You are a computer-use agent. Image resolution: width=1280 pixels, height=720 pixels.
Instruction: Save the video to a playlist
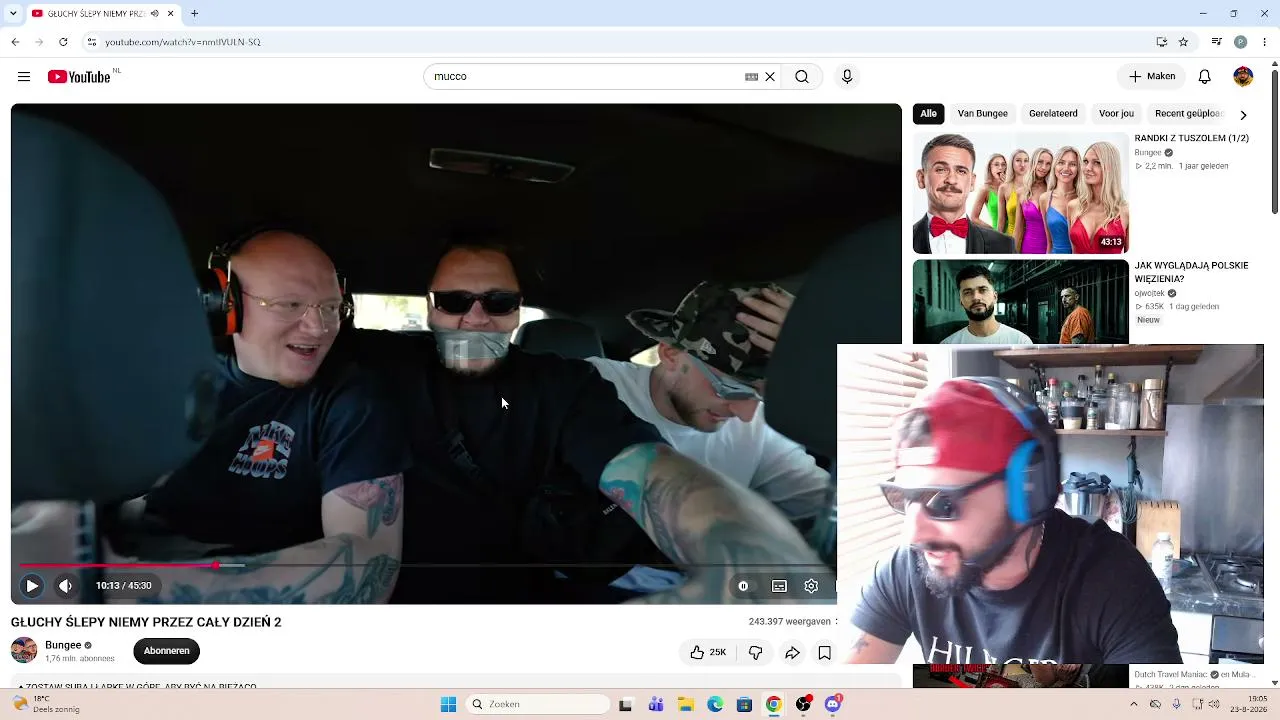pyautogui.click(x=825, y=653)
